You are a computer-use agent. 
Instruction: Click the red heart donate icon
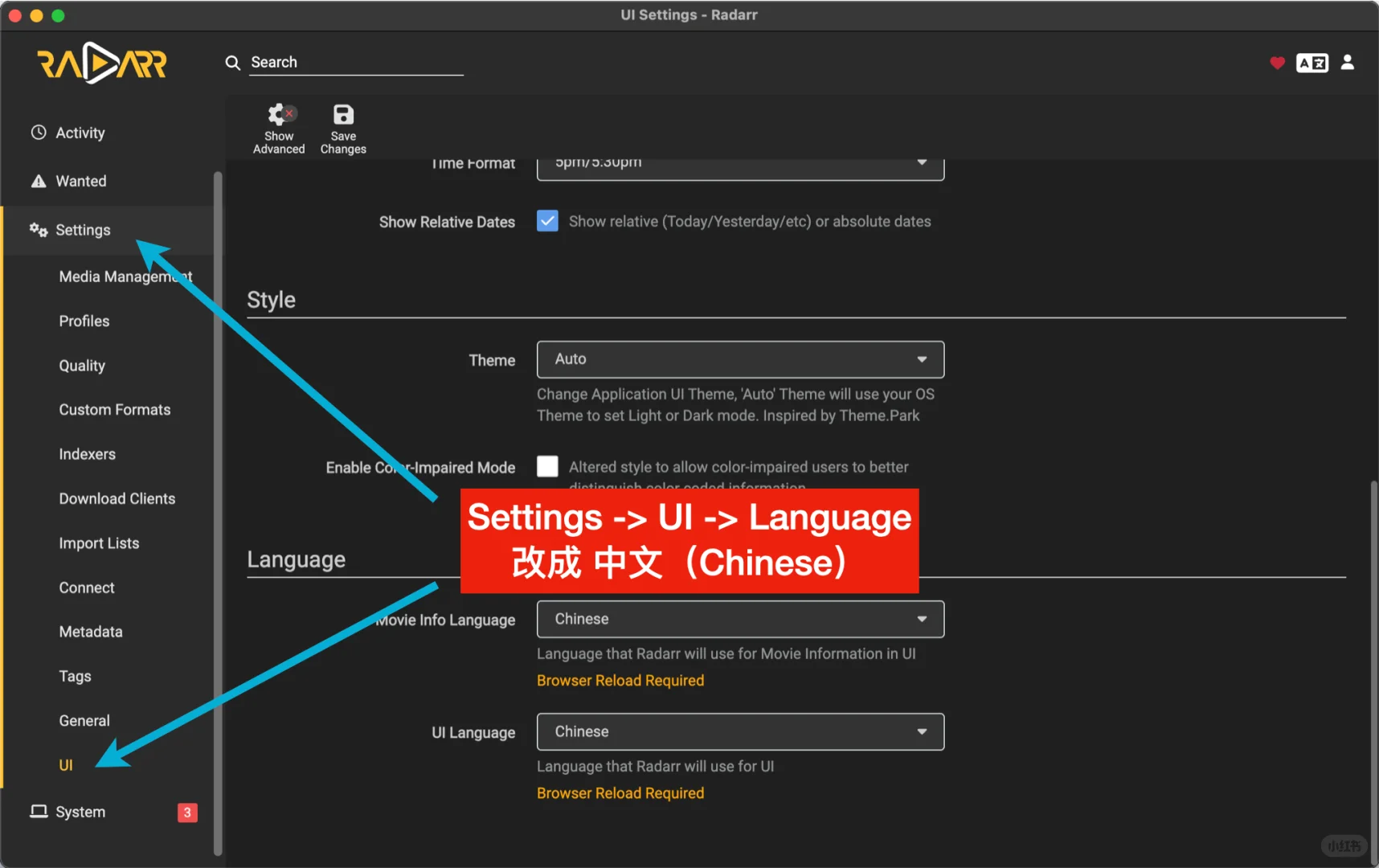pyautogui.click(x=1277, y=63)
